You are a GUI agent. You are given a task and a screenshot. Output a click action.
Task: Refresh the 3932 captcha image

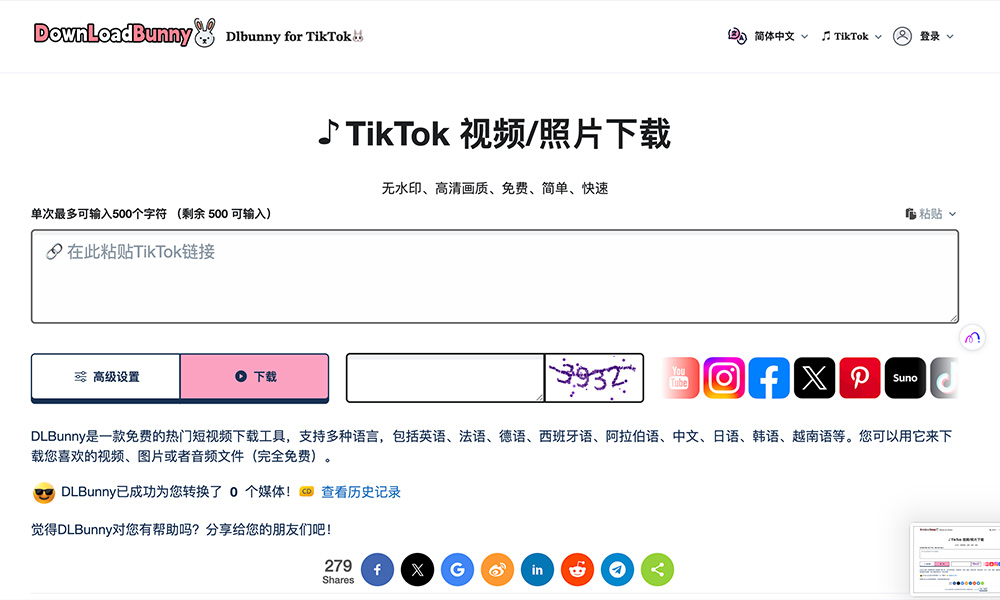point(594,377)
